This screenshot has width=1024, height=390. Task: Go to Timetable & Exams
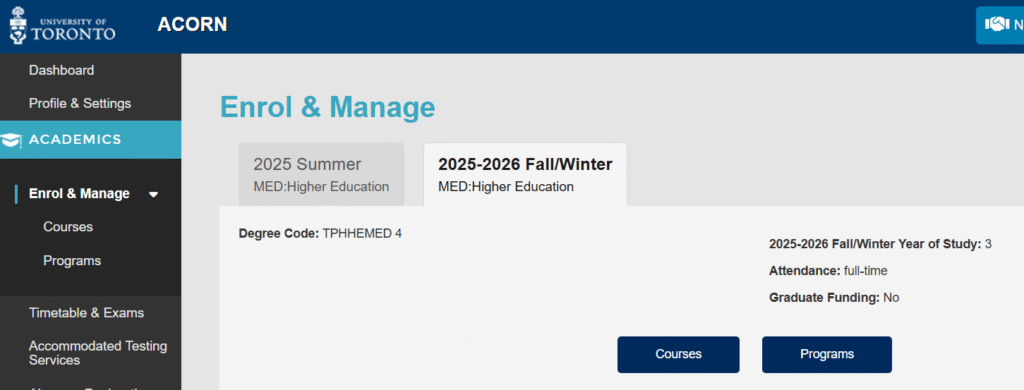pos(86,313)
